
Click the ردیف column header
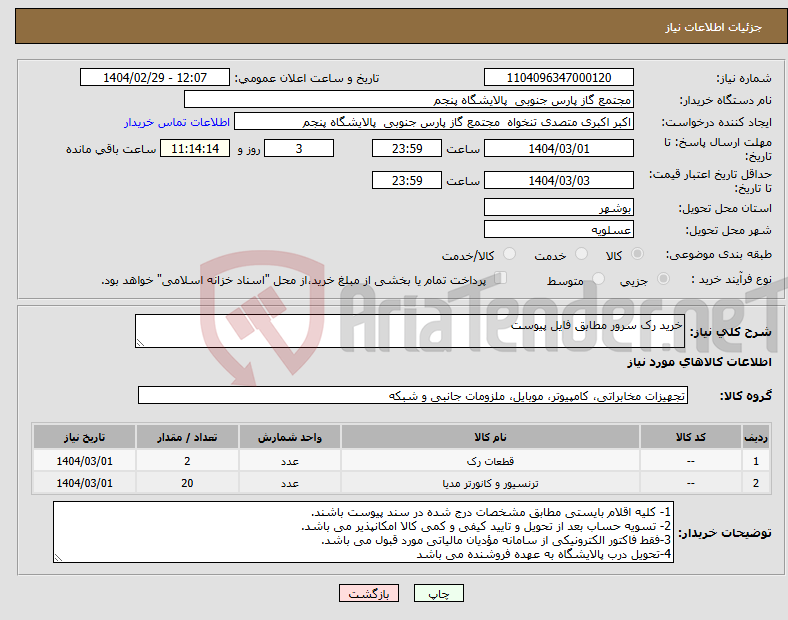[756, 437]
